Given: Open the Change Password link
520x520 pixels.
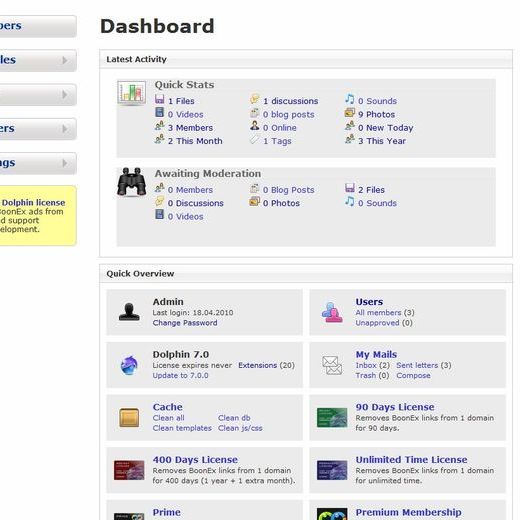Looking at the screenshot, I should pos(185,323).
